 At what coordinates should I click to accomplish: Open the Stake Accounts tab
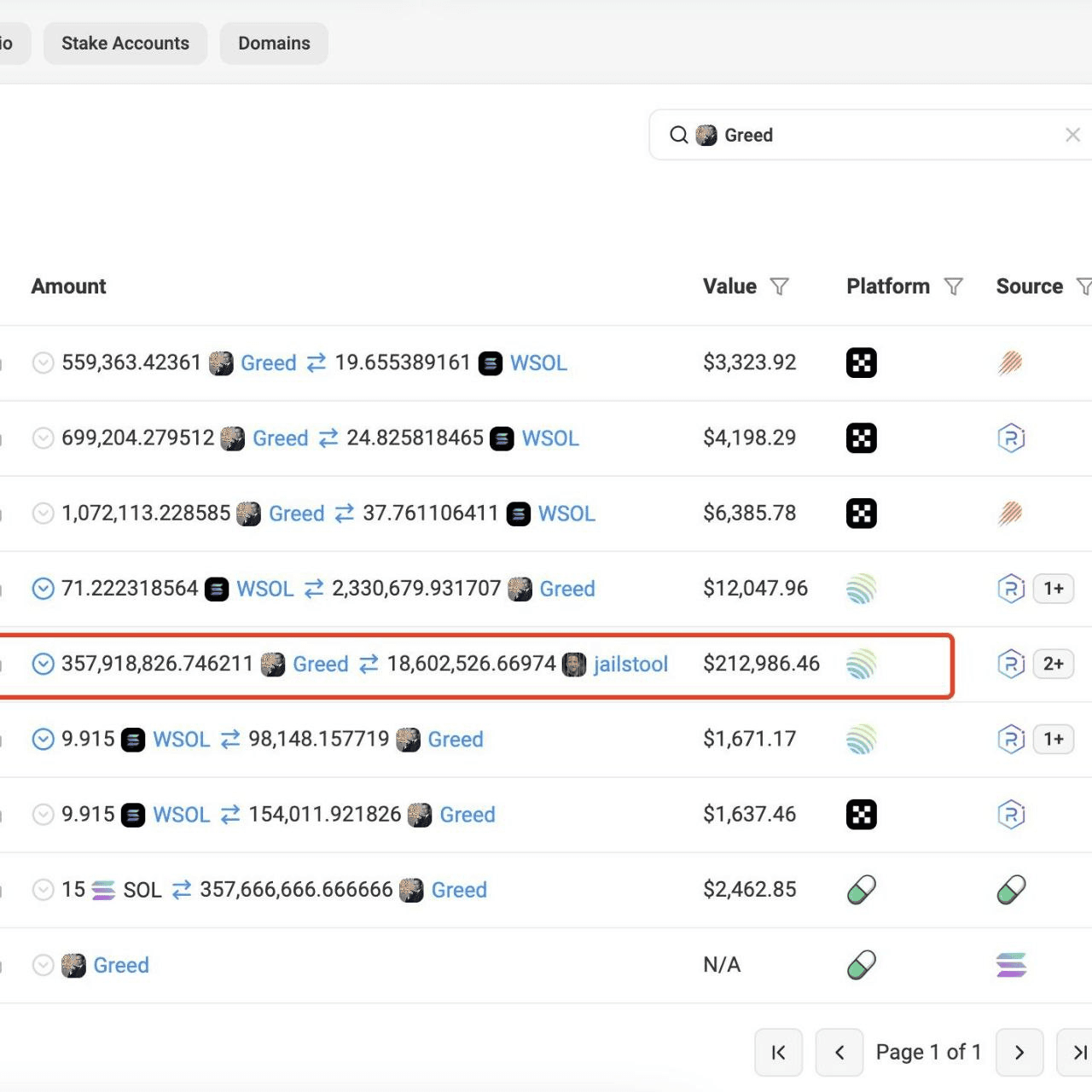[125, 44]
